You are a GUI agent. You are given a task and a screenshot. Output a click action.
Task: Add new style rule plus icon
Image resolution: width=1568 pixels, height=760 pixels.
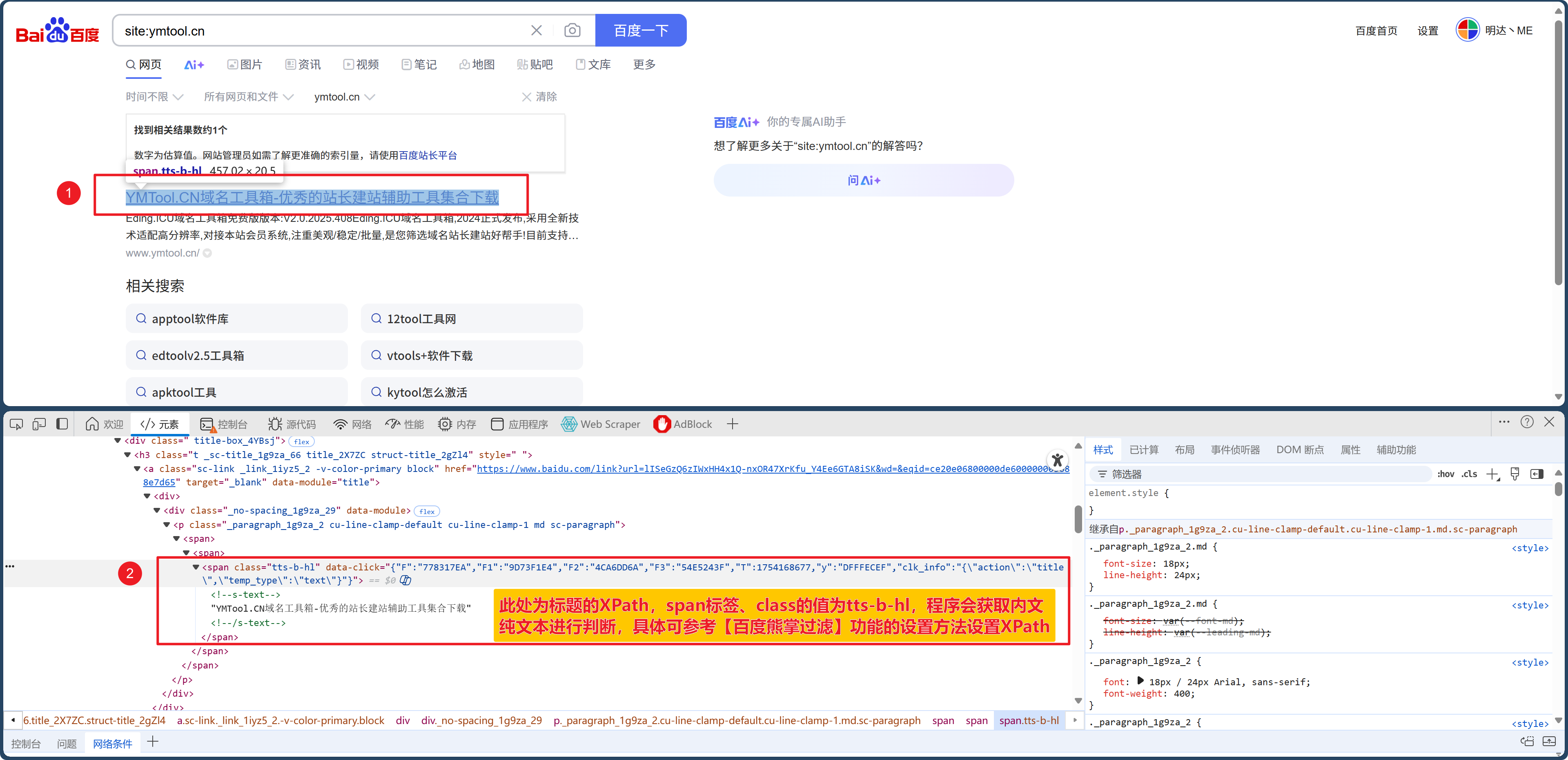click(1492, 474)
